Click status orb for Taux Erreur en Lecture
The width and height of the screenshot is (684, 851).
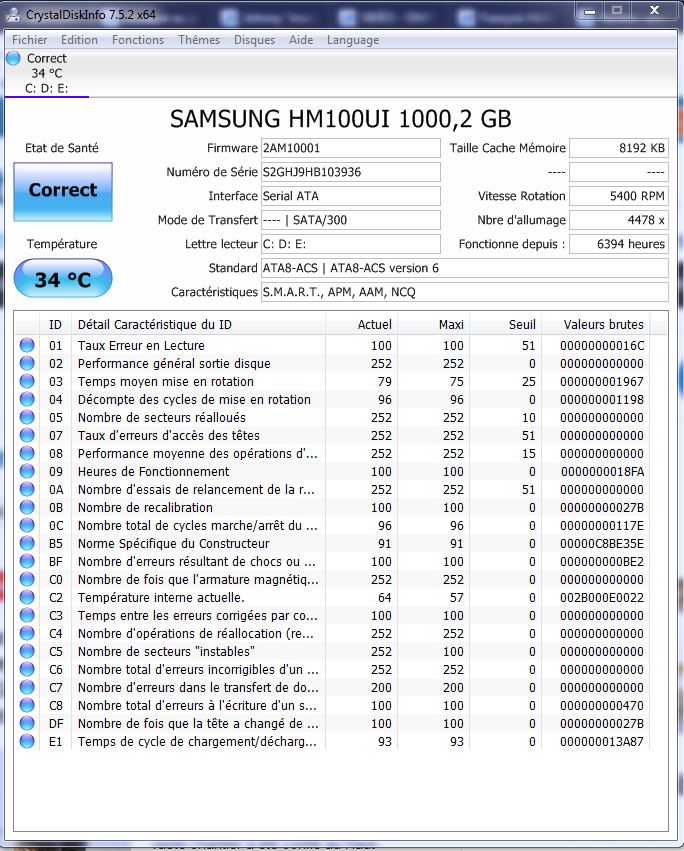click(x=27, y=345)
